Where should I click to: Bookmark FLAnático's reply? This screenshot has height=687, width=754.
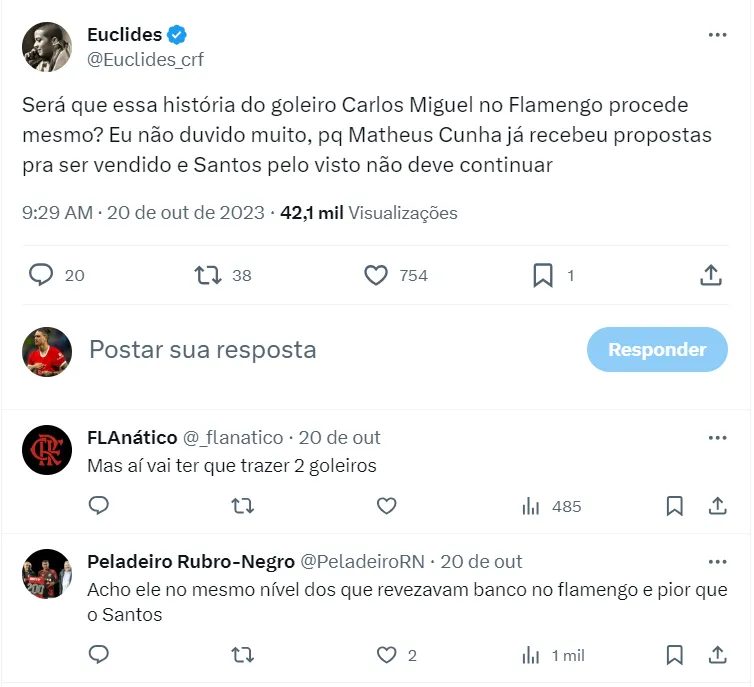pos(675,506)
